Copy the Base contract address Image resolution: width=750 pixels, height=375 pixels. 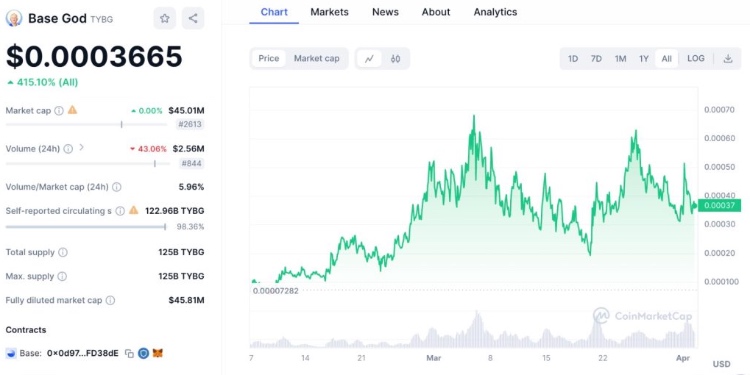pos(129,353)
